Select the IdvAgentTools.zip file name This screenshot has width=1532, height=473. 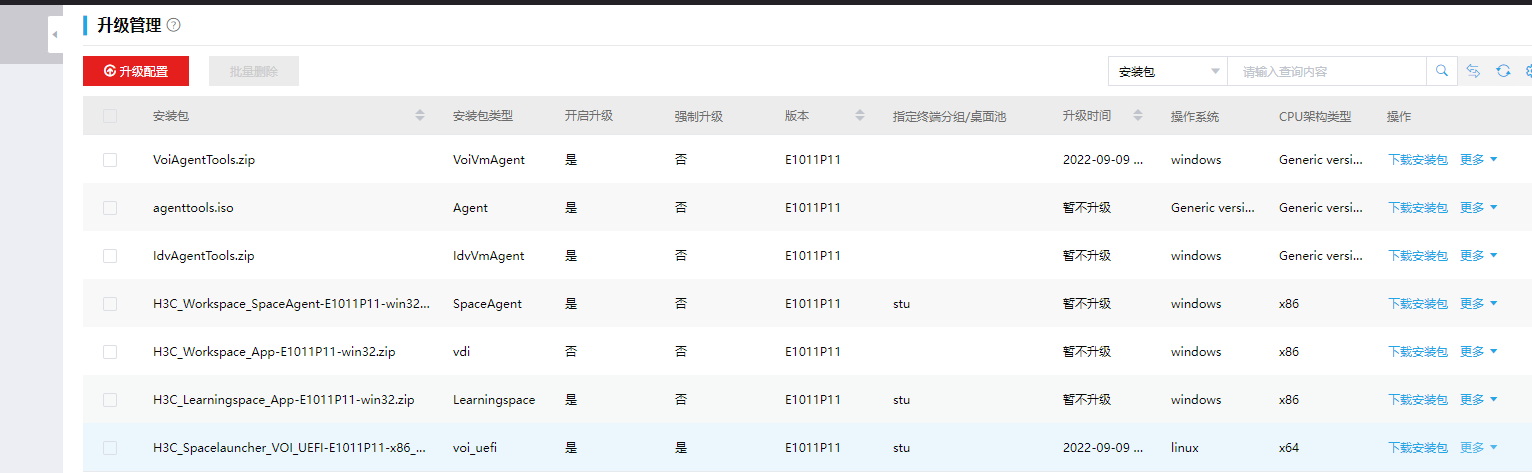pos(204,256)
